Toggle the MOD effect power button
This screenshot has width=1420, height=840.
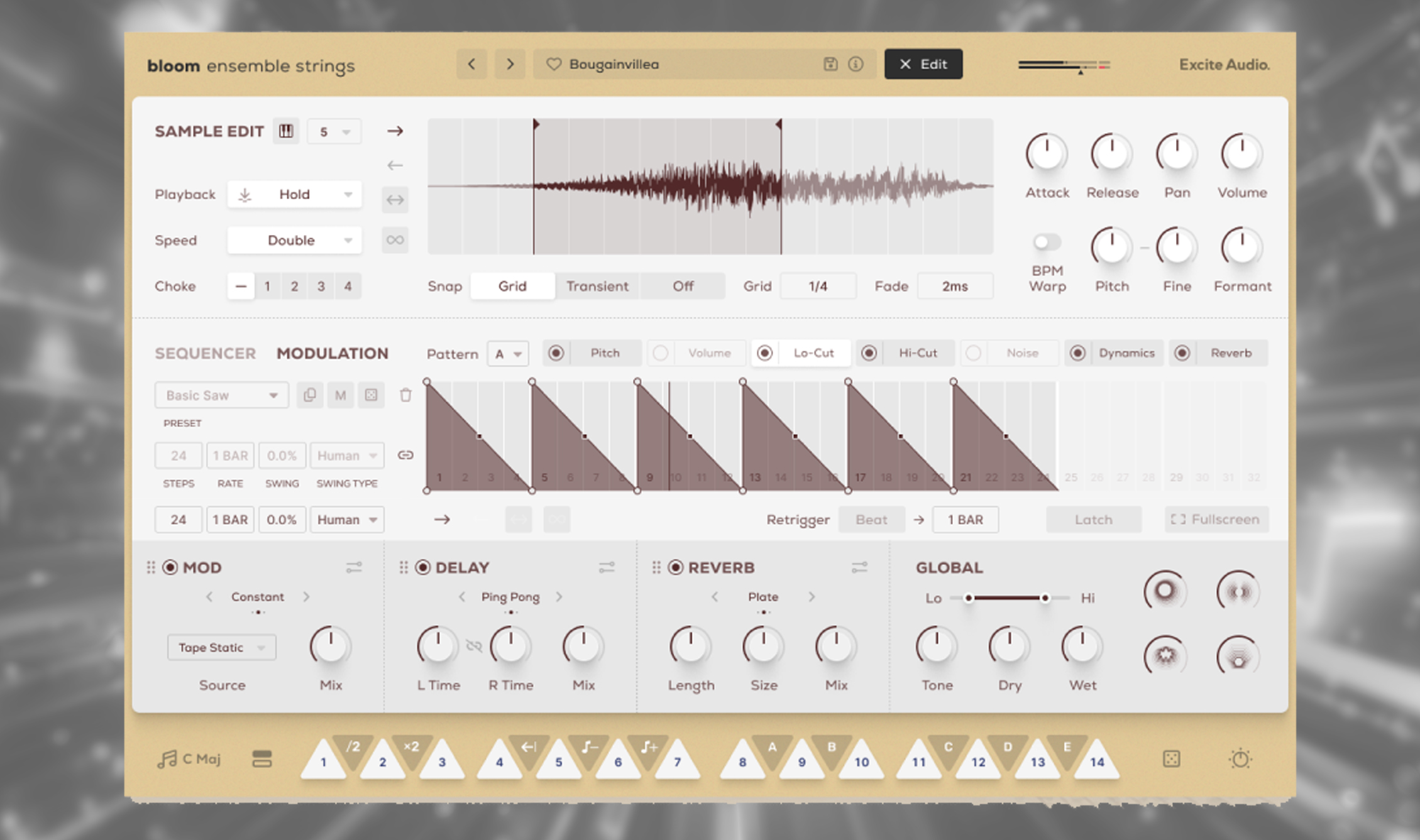[170, 567]
